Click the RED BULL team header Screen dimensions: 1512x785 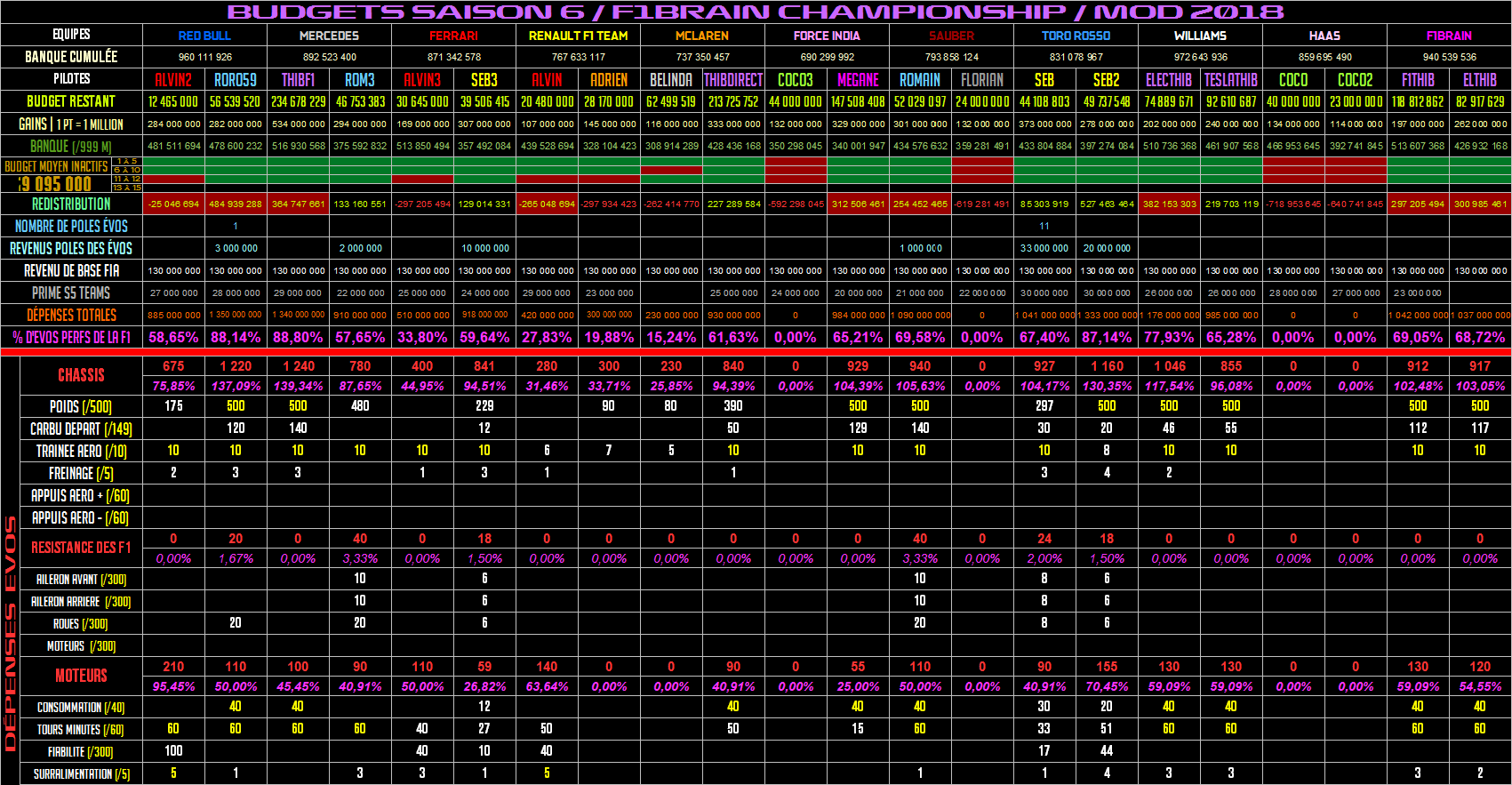point(204,36)
